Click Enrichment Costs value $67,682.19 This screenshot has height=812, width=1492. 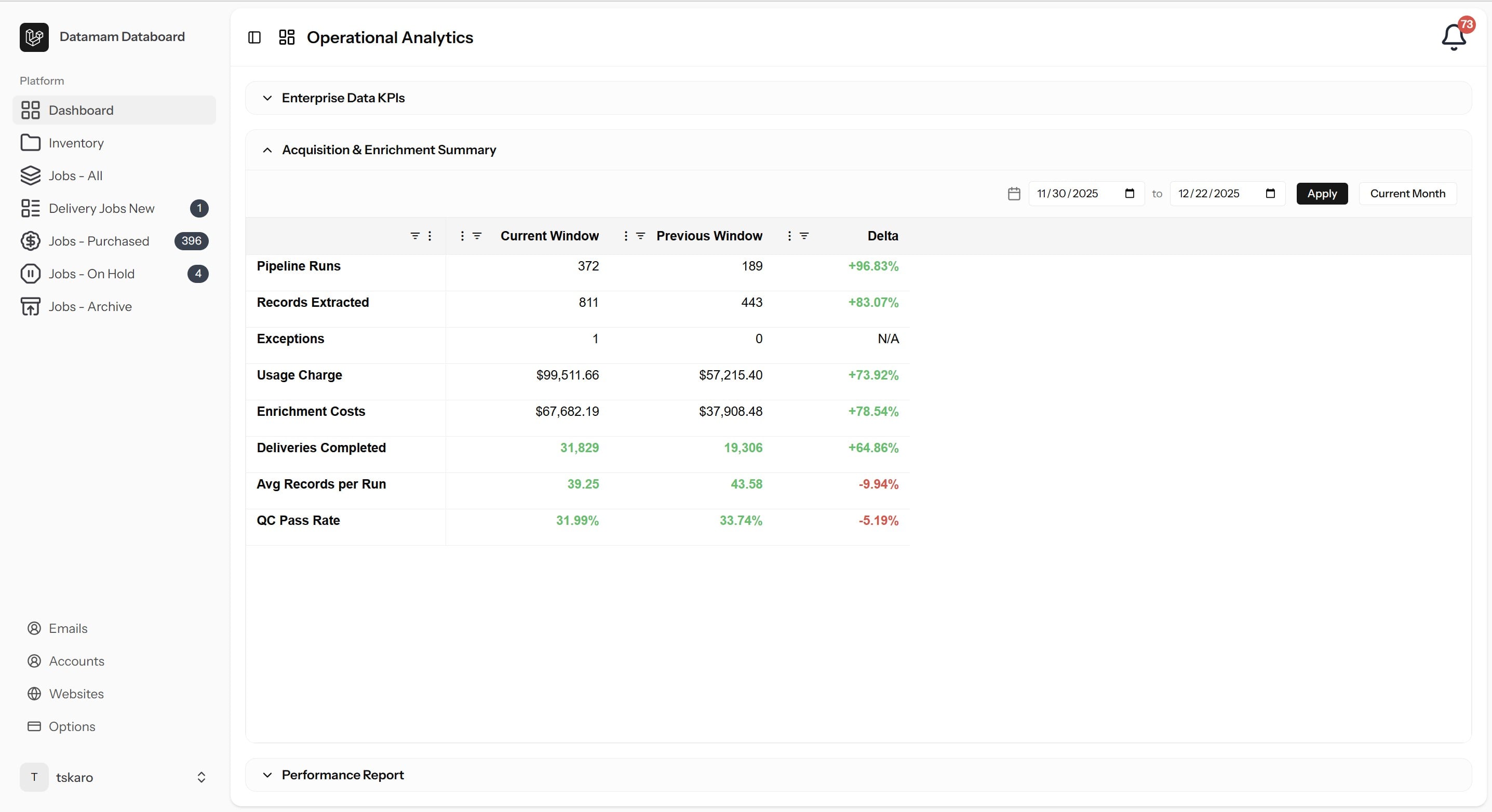(567, 411)
